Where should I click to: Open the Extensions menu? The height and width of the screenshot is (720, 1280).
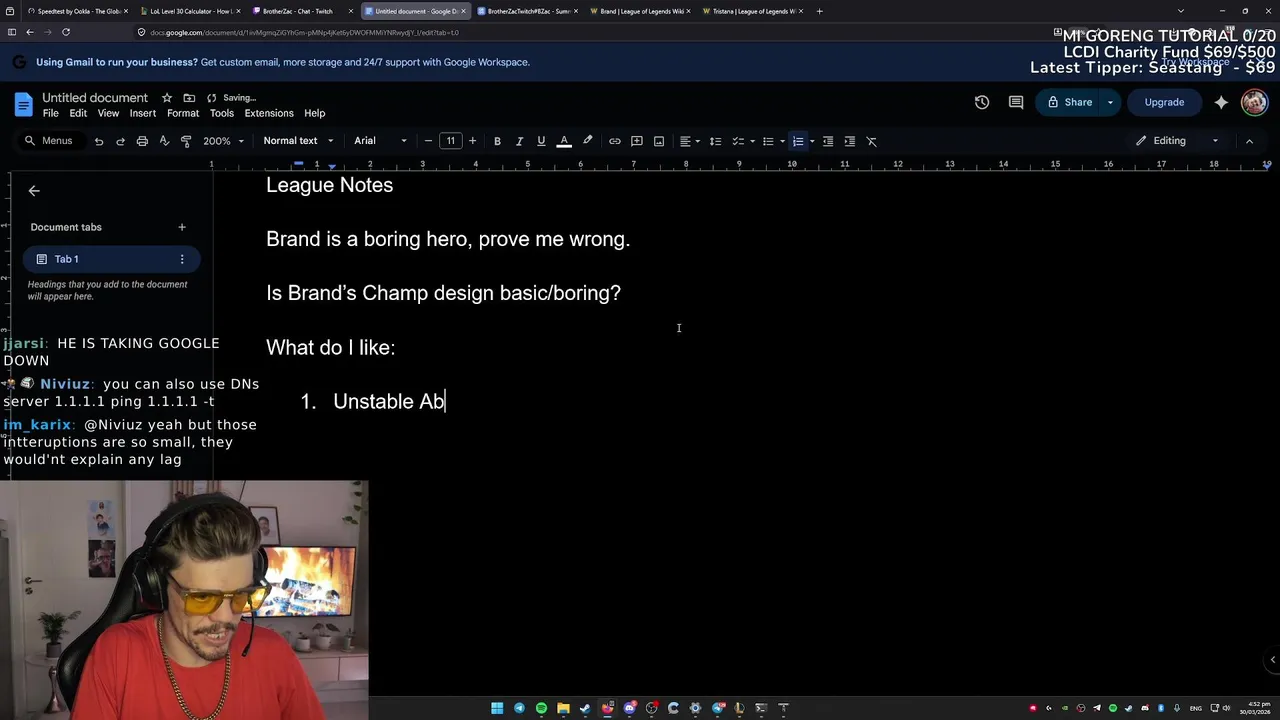tap(269, 113)
